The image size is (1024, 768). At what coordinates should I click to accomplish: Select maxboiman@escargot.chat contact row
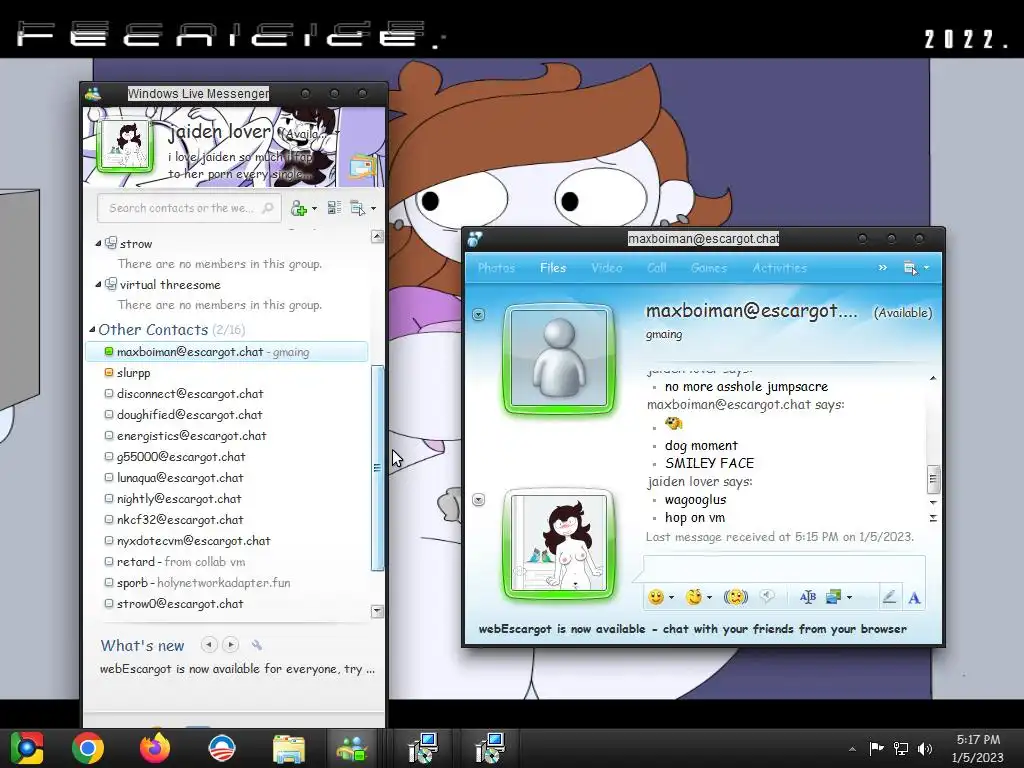tap(227, 351)
